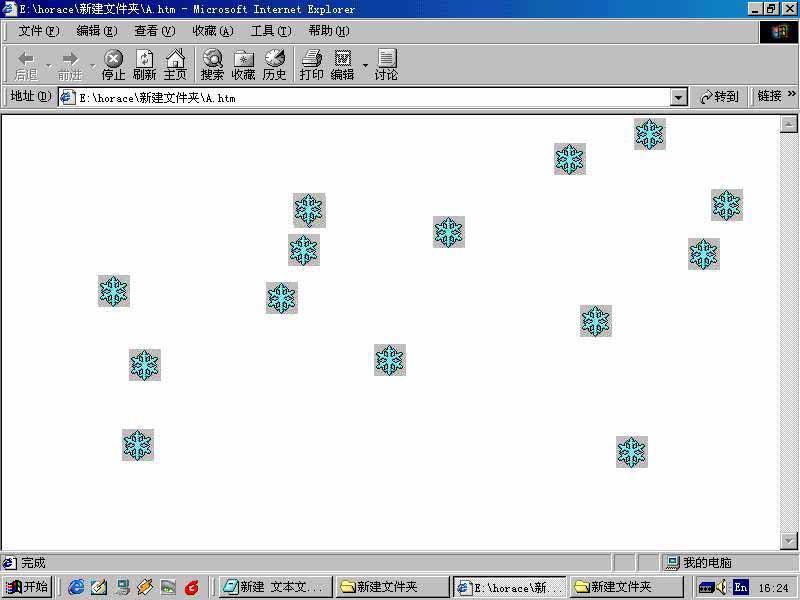
Task: Go to the home page (主页)
Action: point(175,65)
